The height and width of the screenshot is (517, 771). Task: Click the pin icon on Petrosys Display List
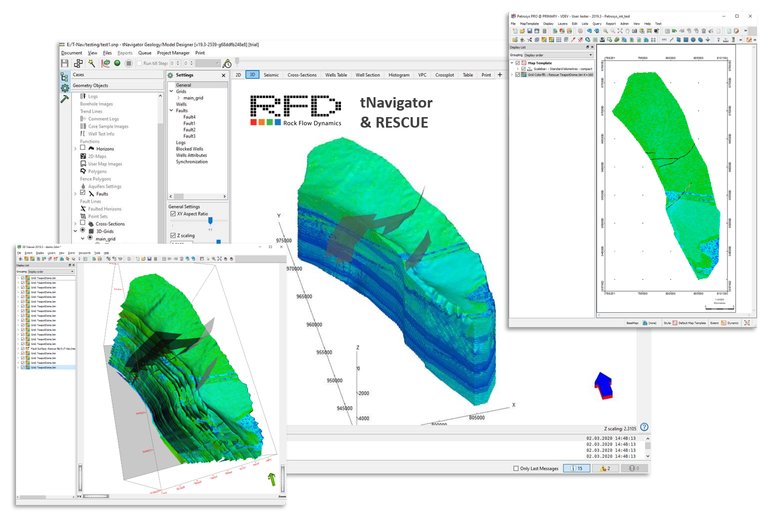587,47
